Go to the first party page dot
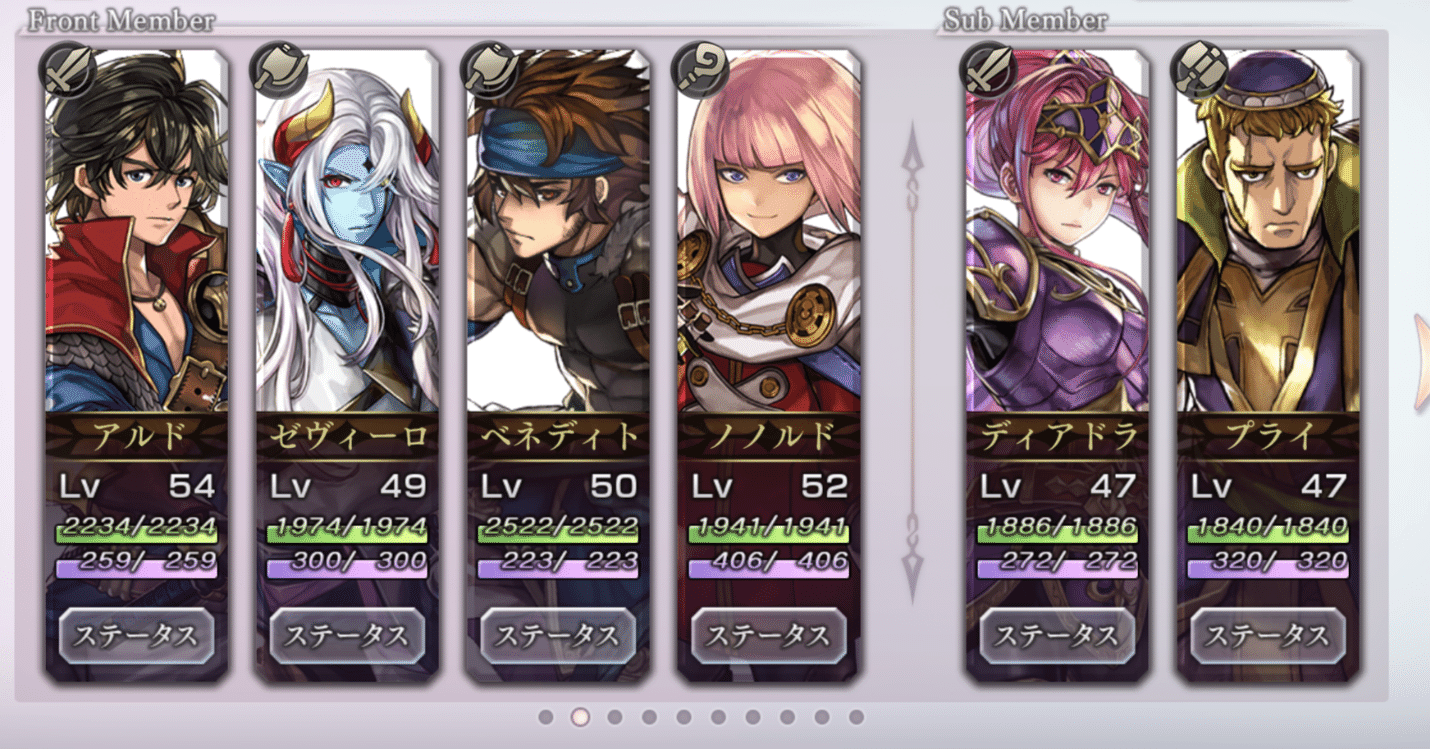1430x749 pixels. click(x=545, y=717)
